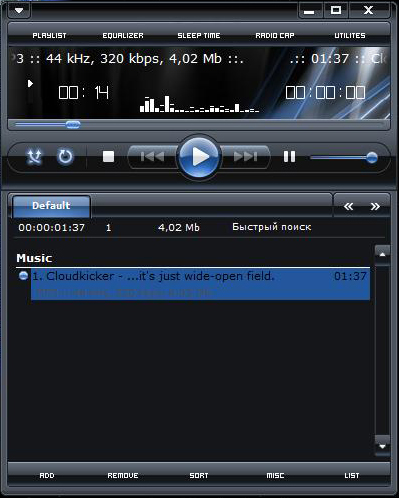Click the Music group header
399x498 pixels.
click(x=34, y=258)
